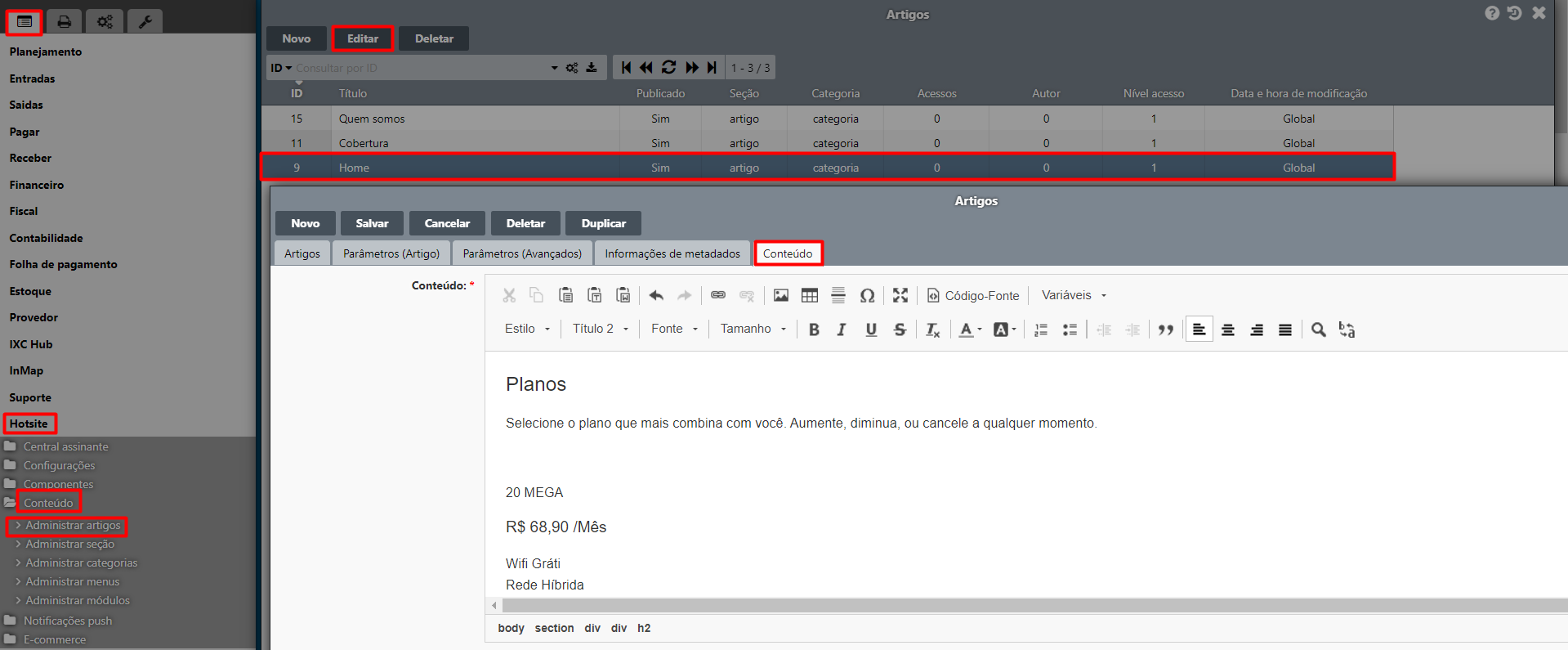The width and height of the screenshot is (1568, 650).
Task: Open the menu list icon at top-left sidebar
Action: point(25,21)
